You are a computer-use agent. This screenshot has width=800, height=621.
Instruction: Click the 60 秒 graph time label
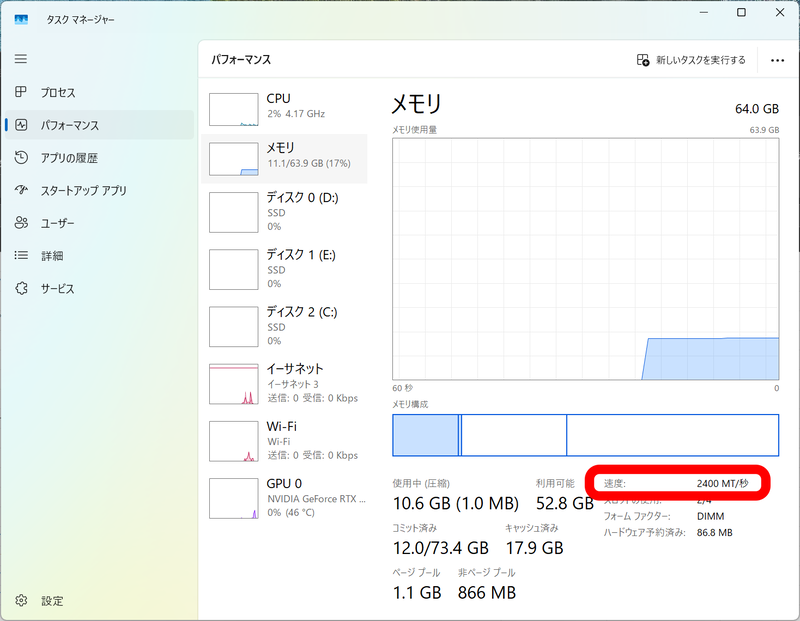[x=403, y=388]
